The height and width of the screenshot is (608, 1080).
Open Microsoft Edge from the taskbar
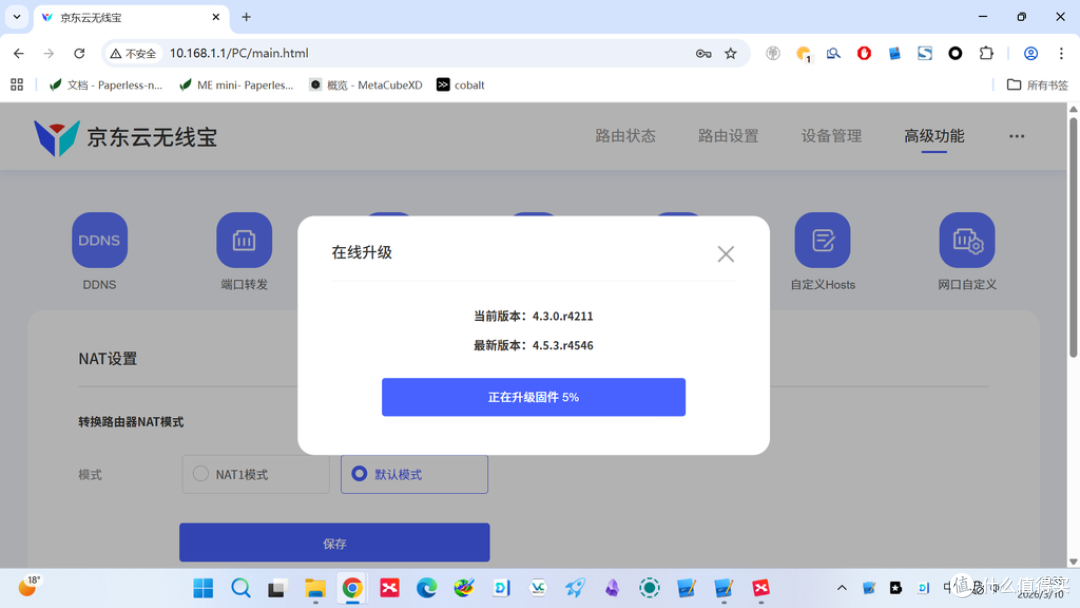(x=426, y=588)
